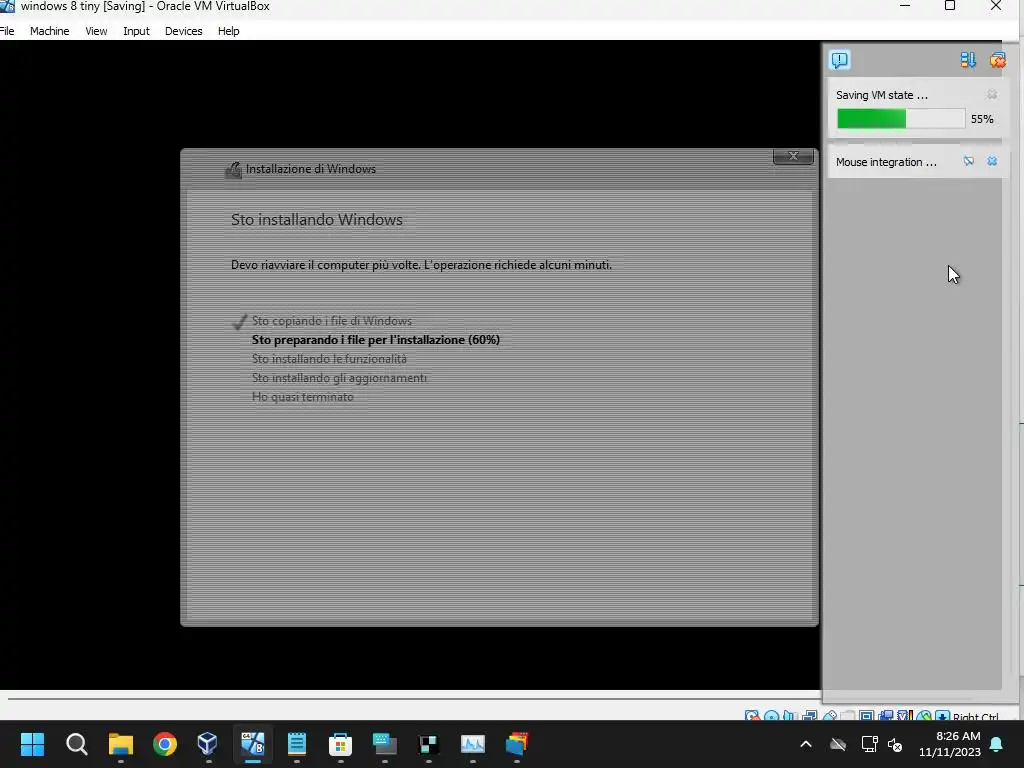Open the Windows Start menu
Screen dimensions: 1024x768
coord(32,744)
